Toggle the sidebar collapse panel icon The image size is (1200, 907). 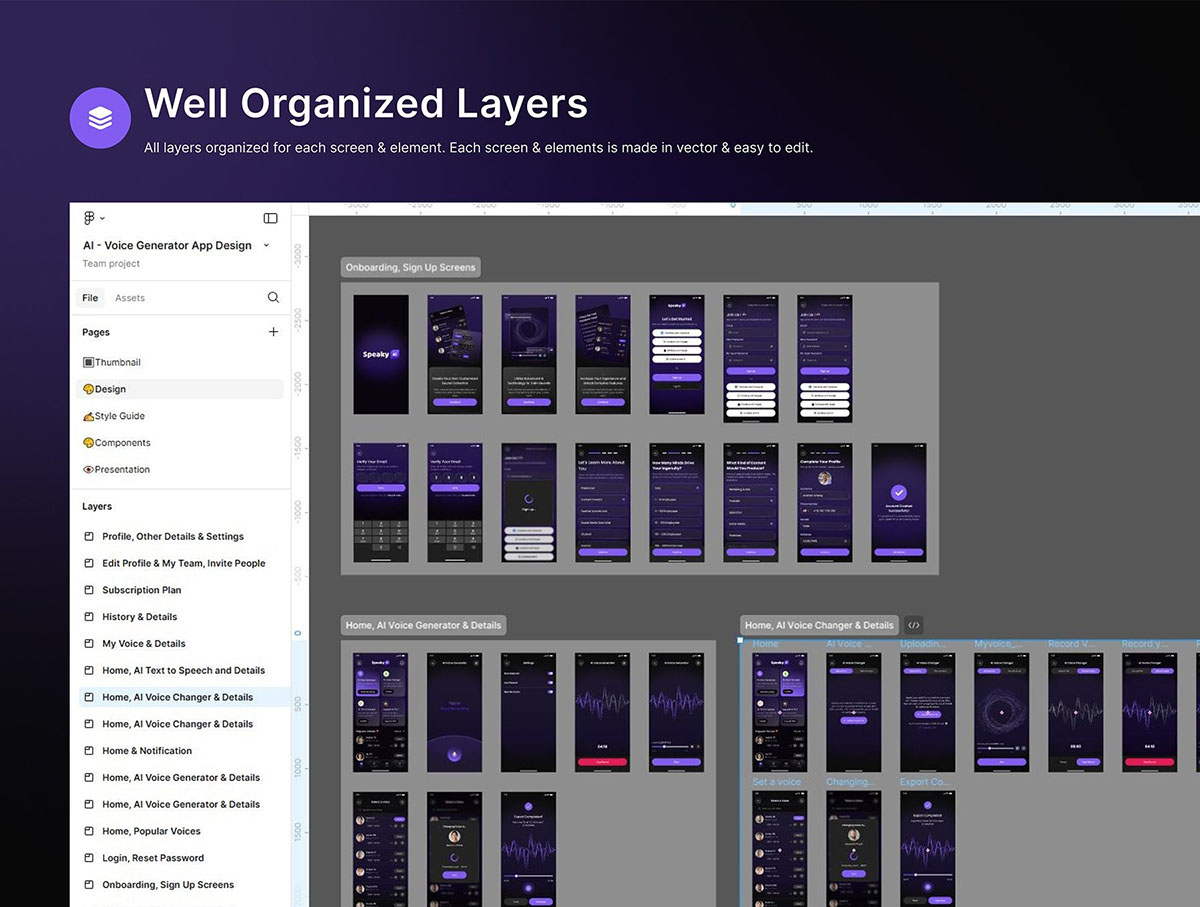point(270,218)
